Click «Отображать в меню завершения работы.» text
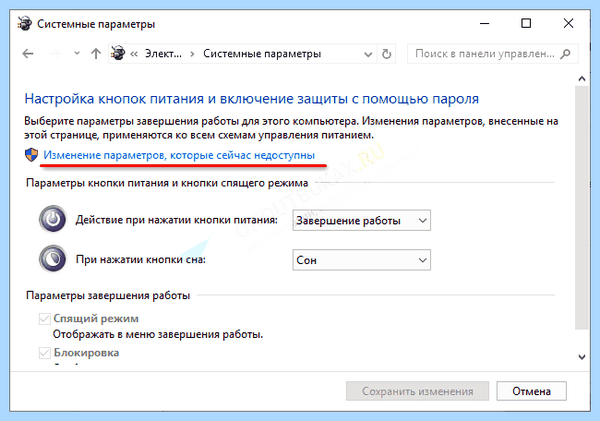600x421 pixels. 158,335
